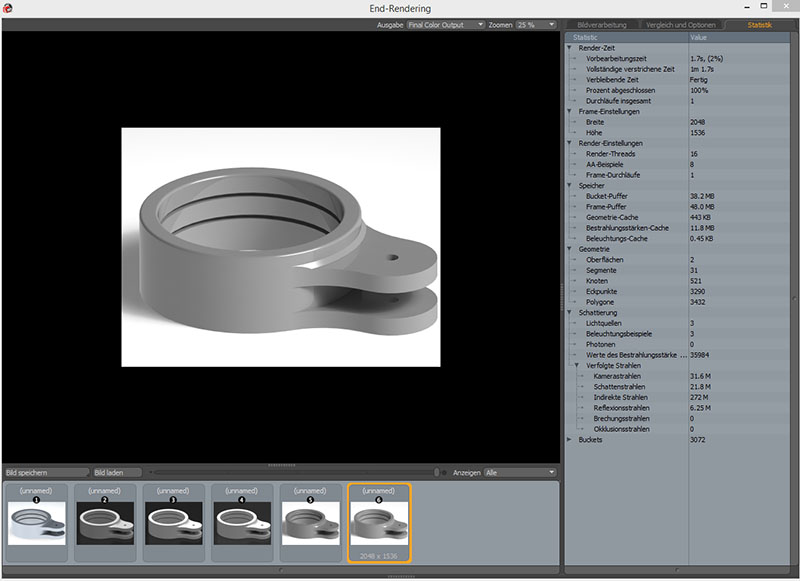Click the Statistic column header
This screenshot has width=800, height=581.
(x=627, y=37)
